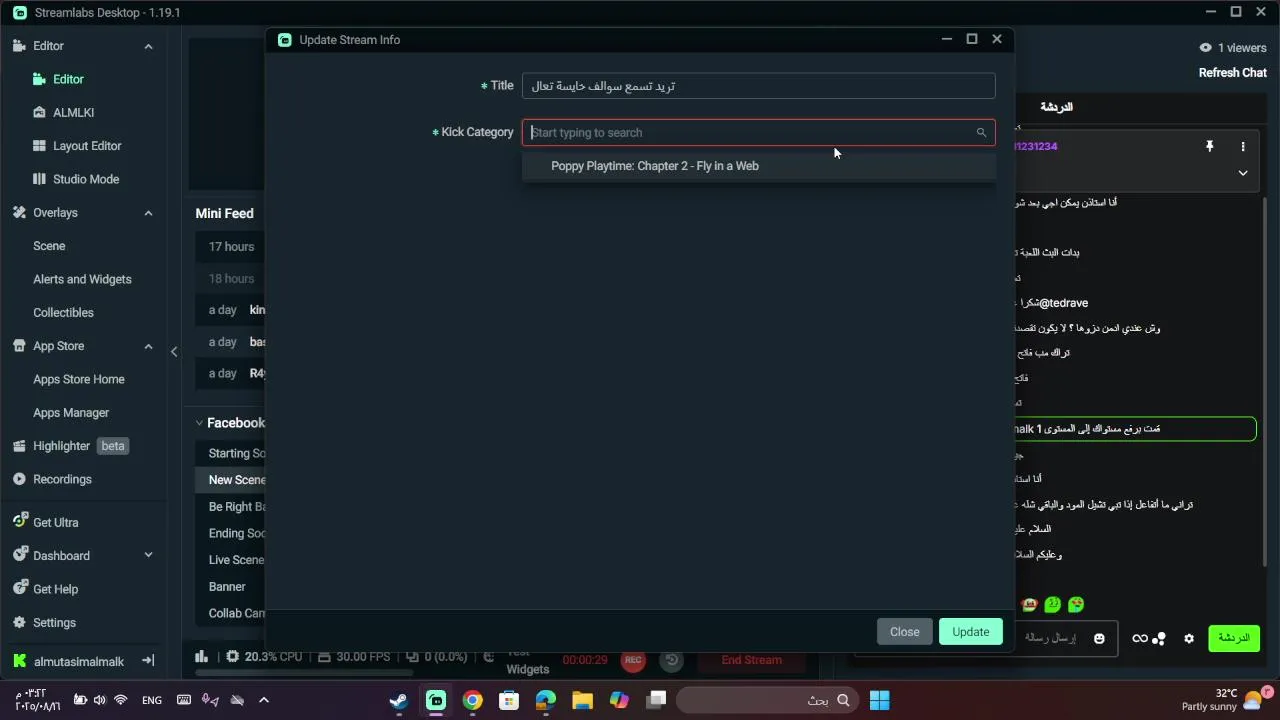Open the ALMLKI theme entry

[x=63, y=112]
